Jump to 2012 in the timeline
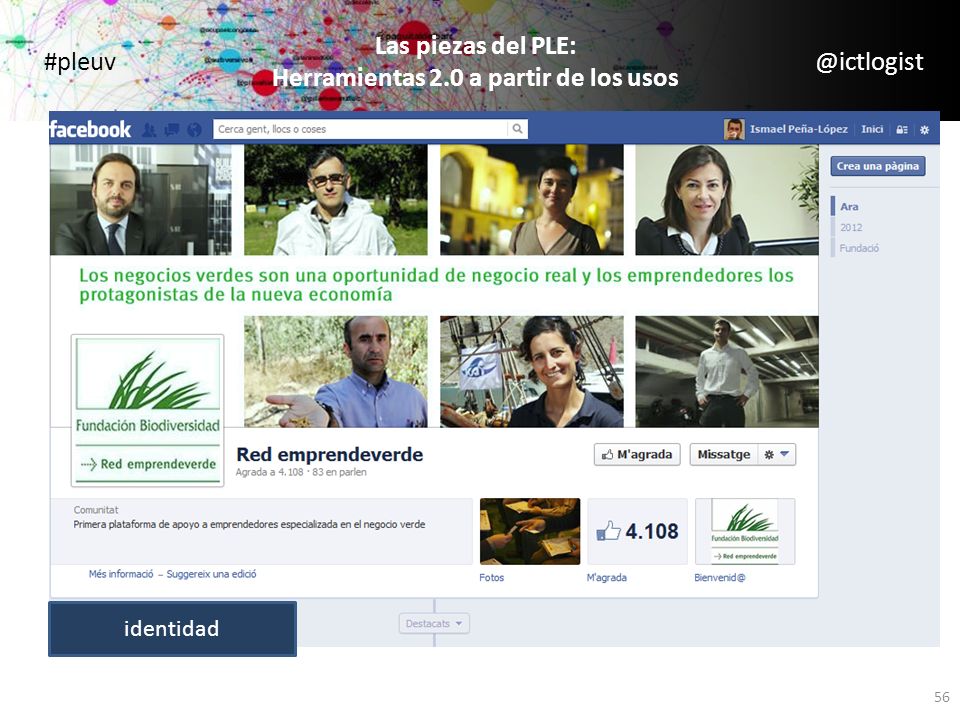 click(x=851, y=227)
